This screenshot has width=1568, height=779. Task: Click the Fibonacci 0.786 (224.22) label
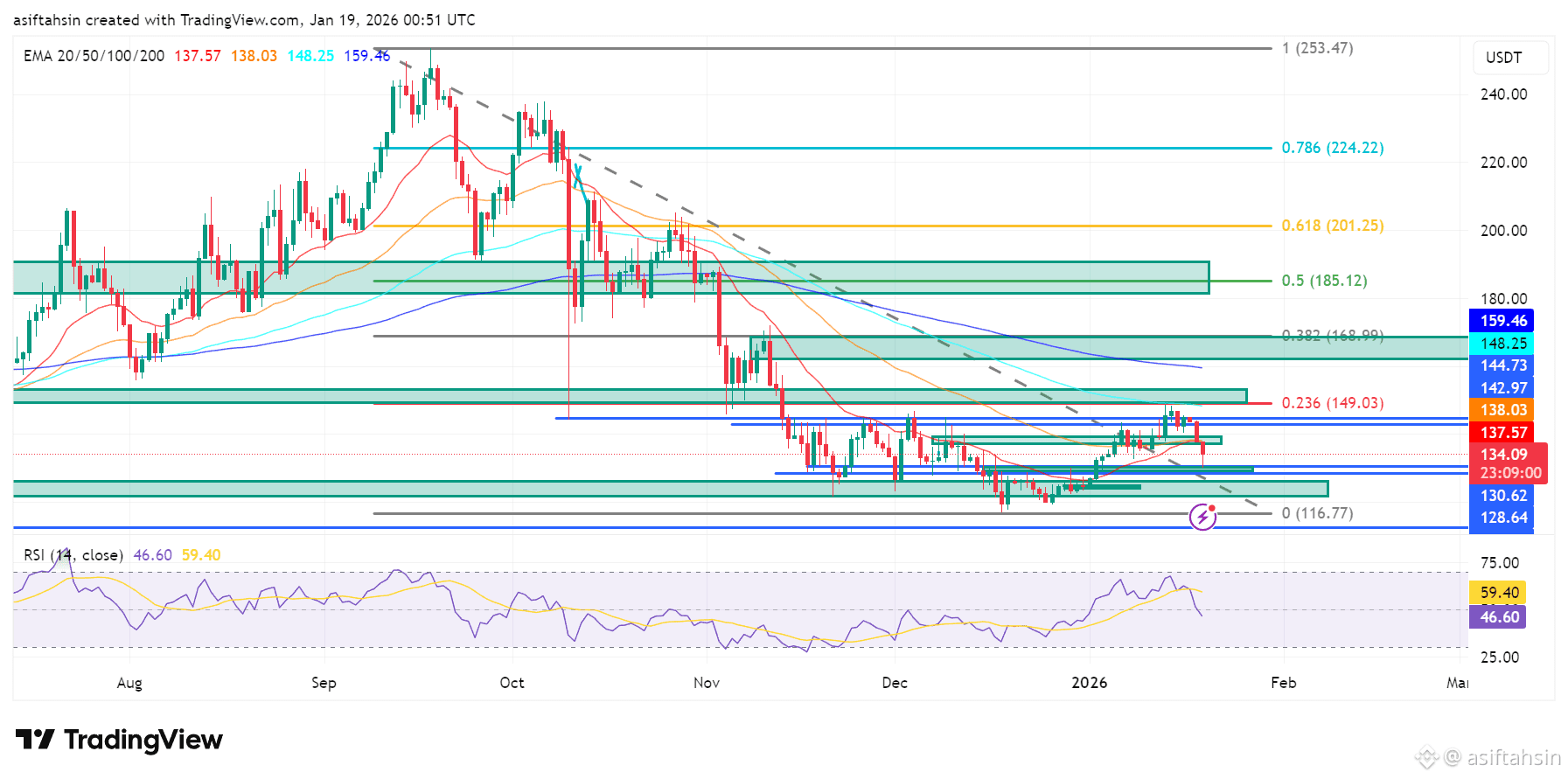point(1333,148)
